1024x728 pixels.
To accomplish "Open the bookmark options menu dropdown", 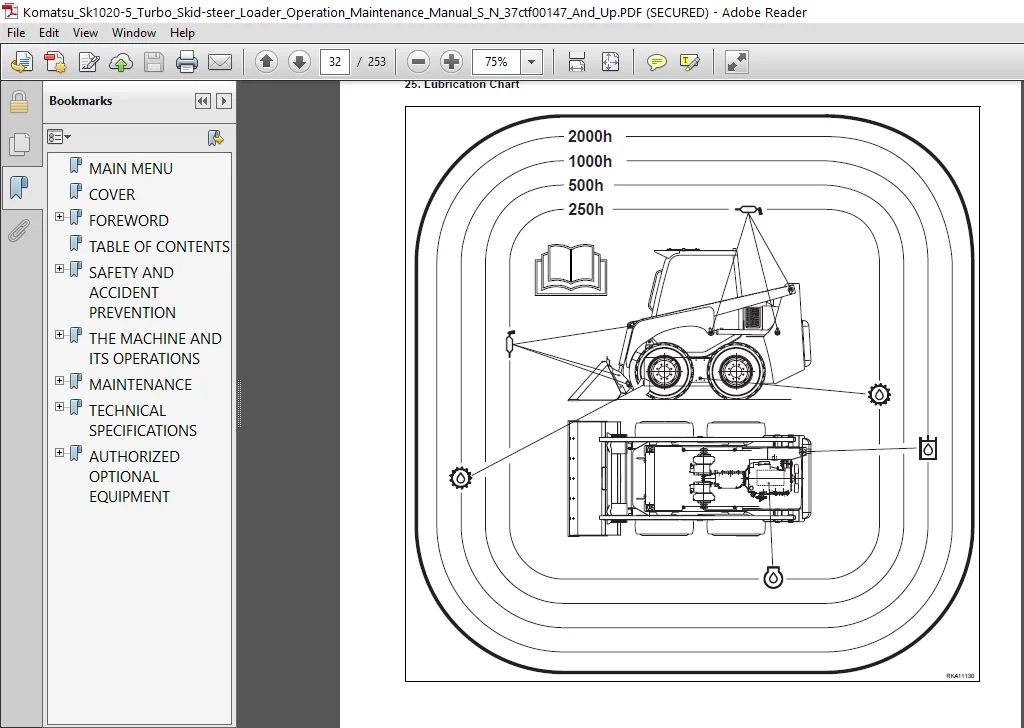I will point(59,137).
